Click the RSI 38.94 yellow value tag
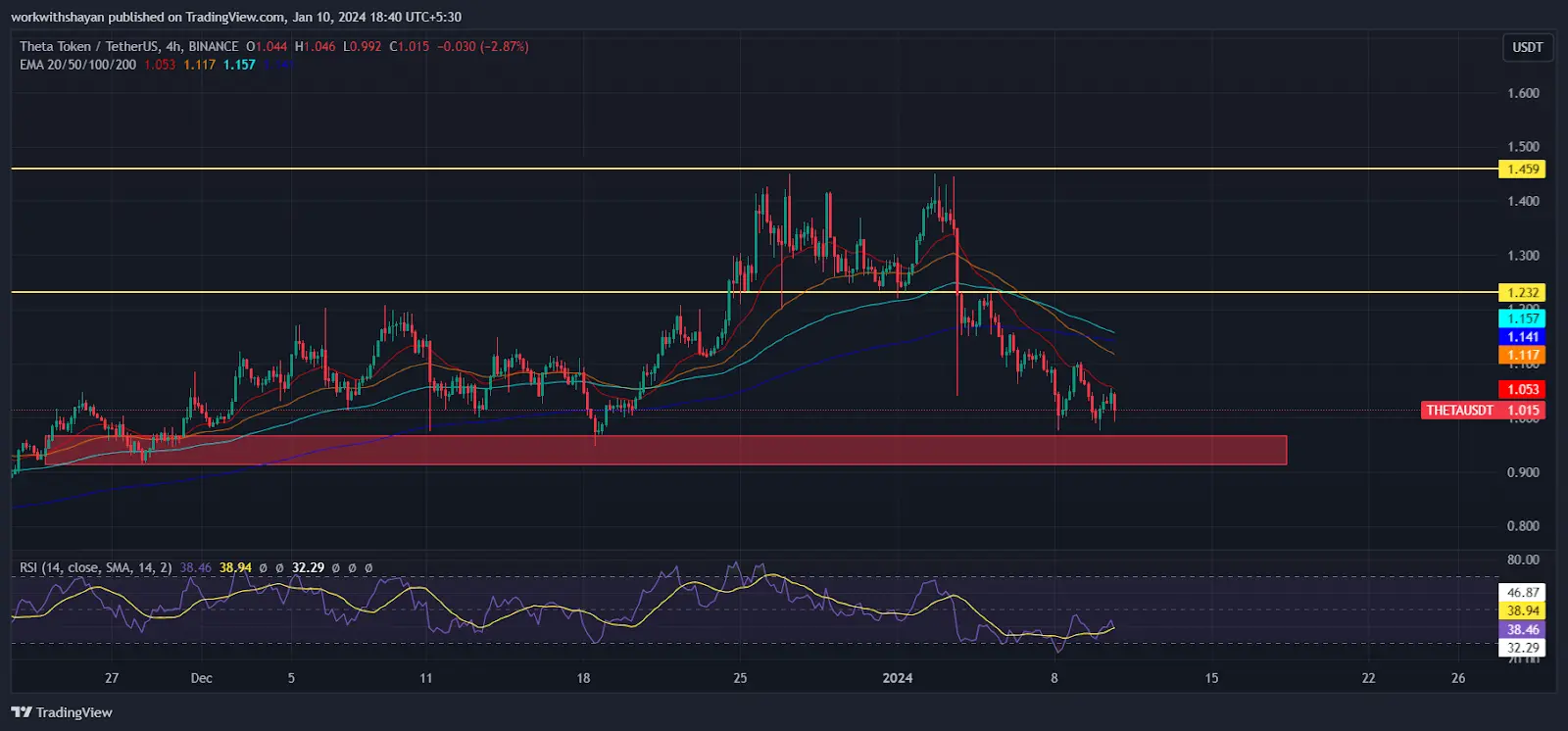This screenshot has width=1568, height=731. point(1522,610)
